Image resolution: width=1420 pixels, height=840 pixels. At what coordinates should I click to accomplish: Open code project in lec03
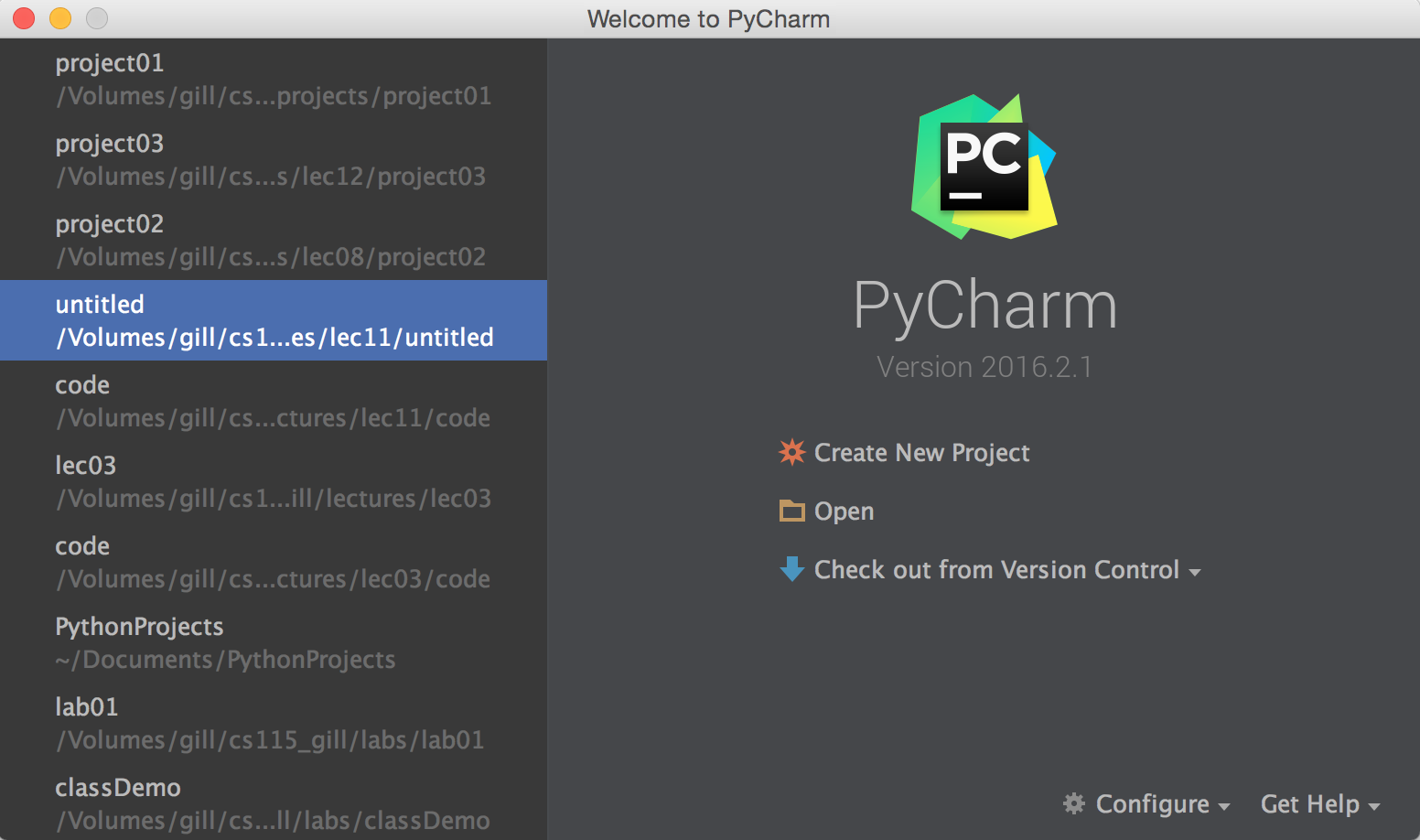(274, 562)
